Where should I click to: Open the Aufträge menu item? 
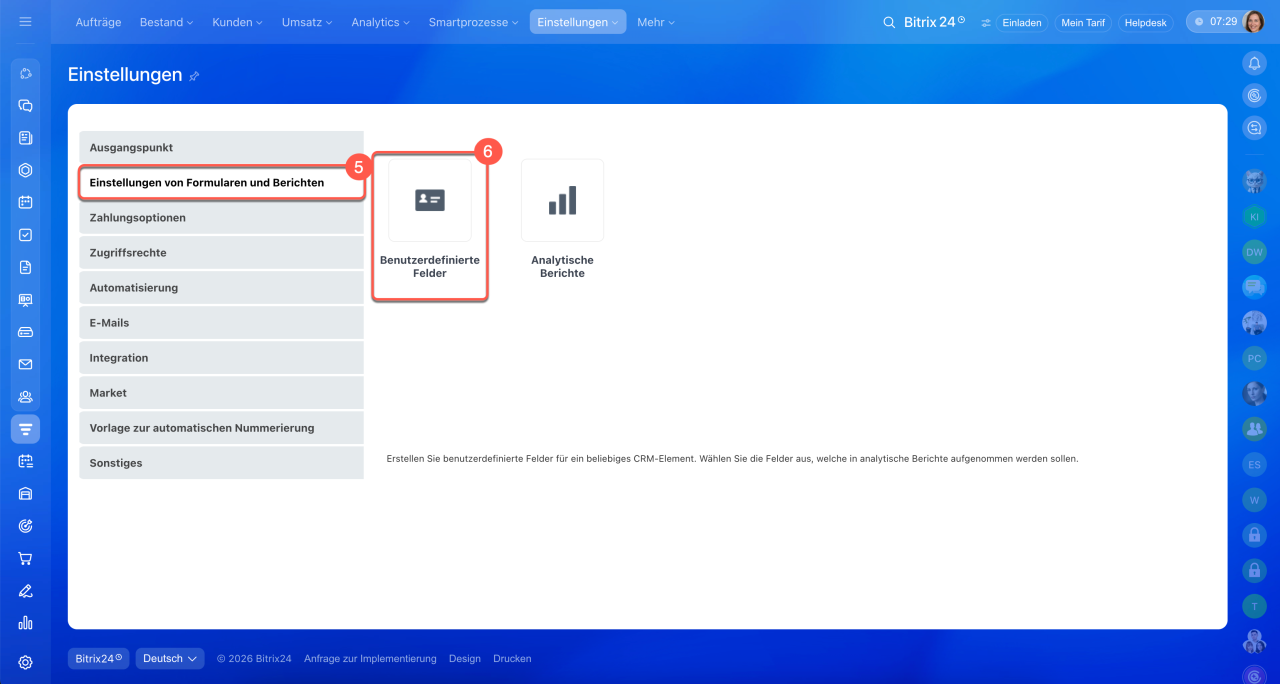tap(99, 22)
